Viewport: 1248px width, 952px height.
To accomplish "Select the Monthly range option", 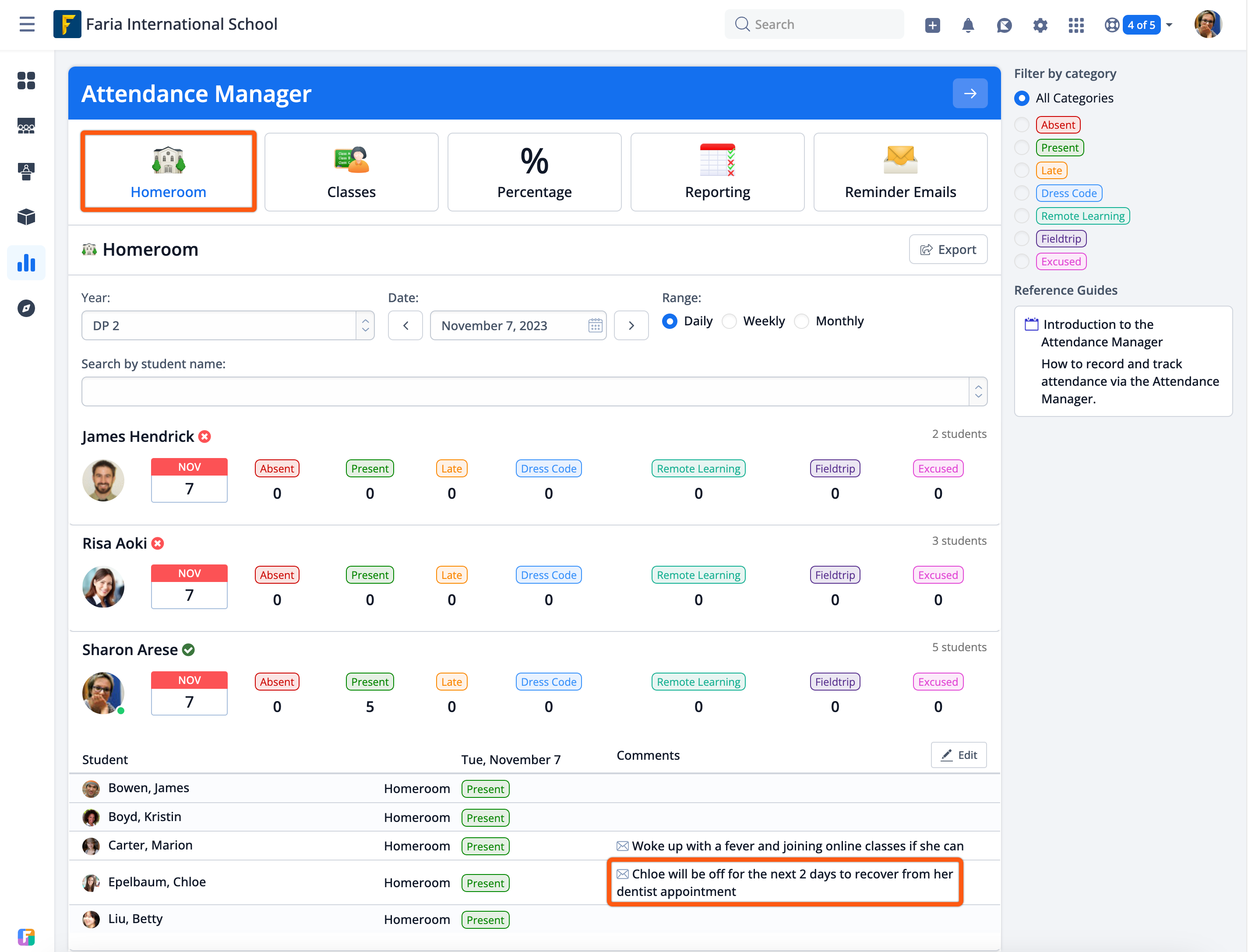I will 802,321.
